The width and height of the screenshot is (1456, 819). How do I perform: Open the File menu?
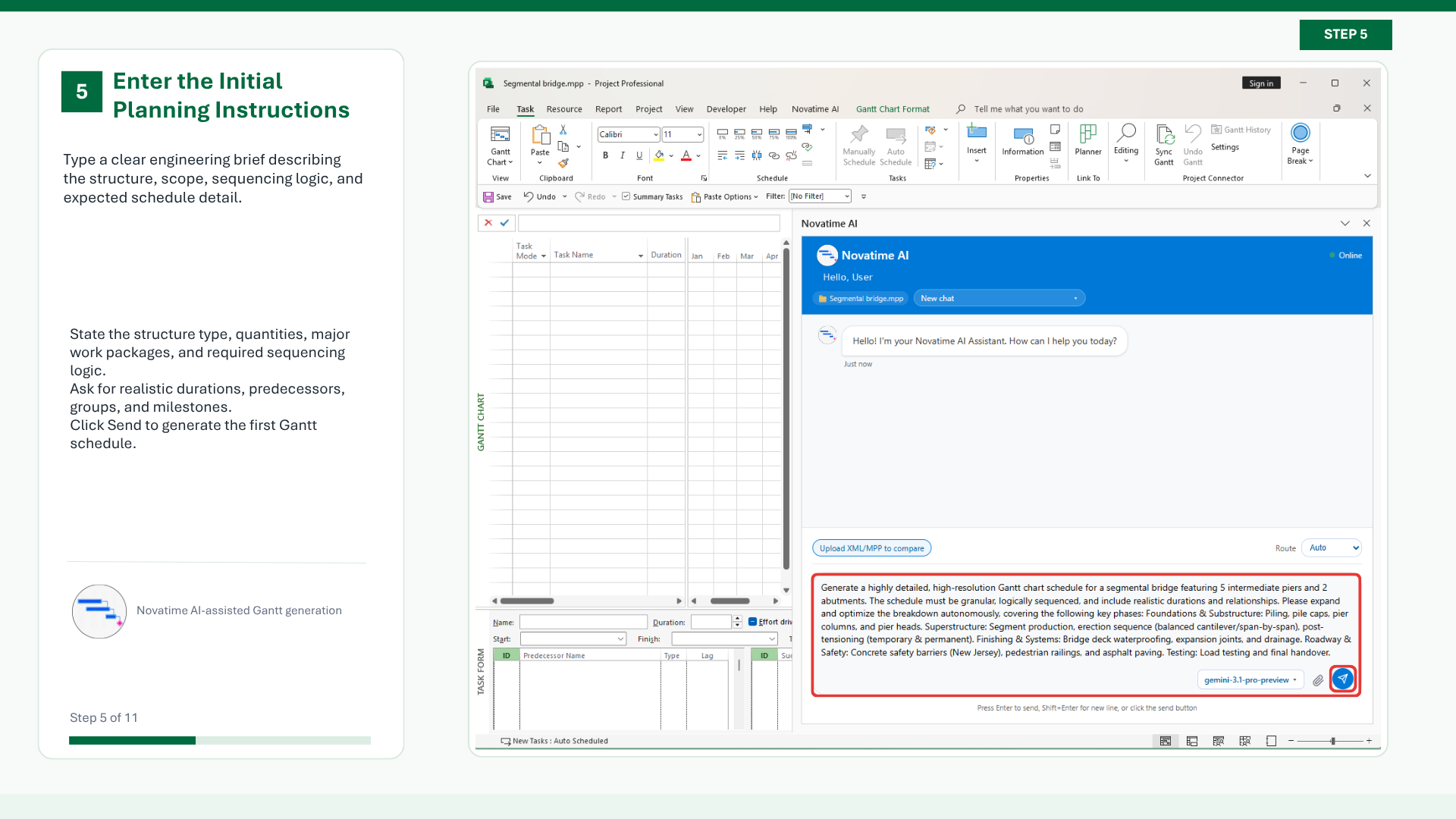493,109
